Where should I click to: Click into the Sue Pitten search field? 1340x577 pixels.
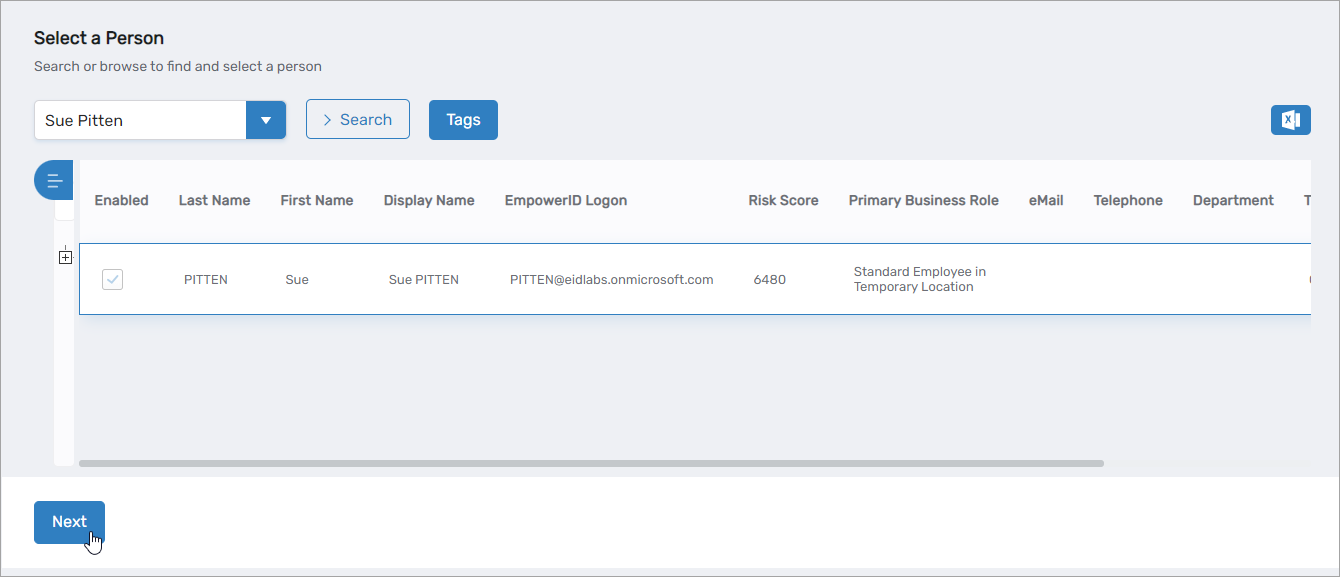(140, 120)
